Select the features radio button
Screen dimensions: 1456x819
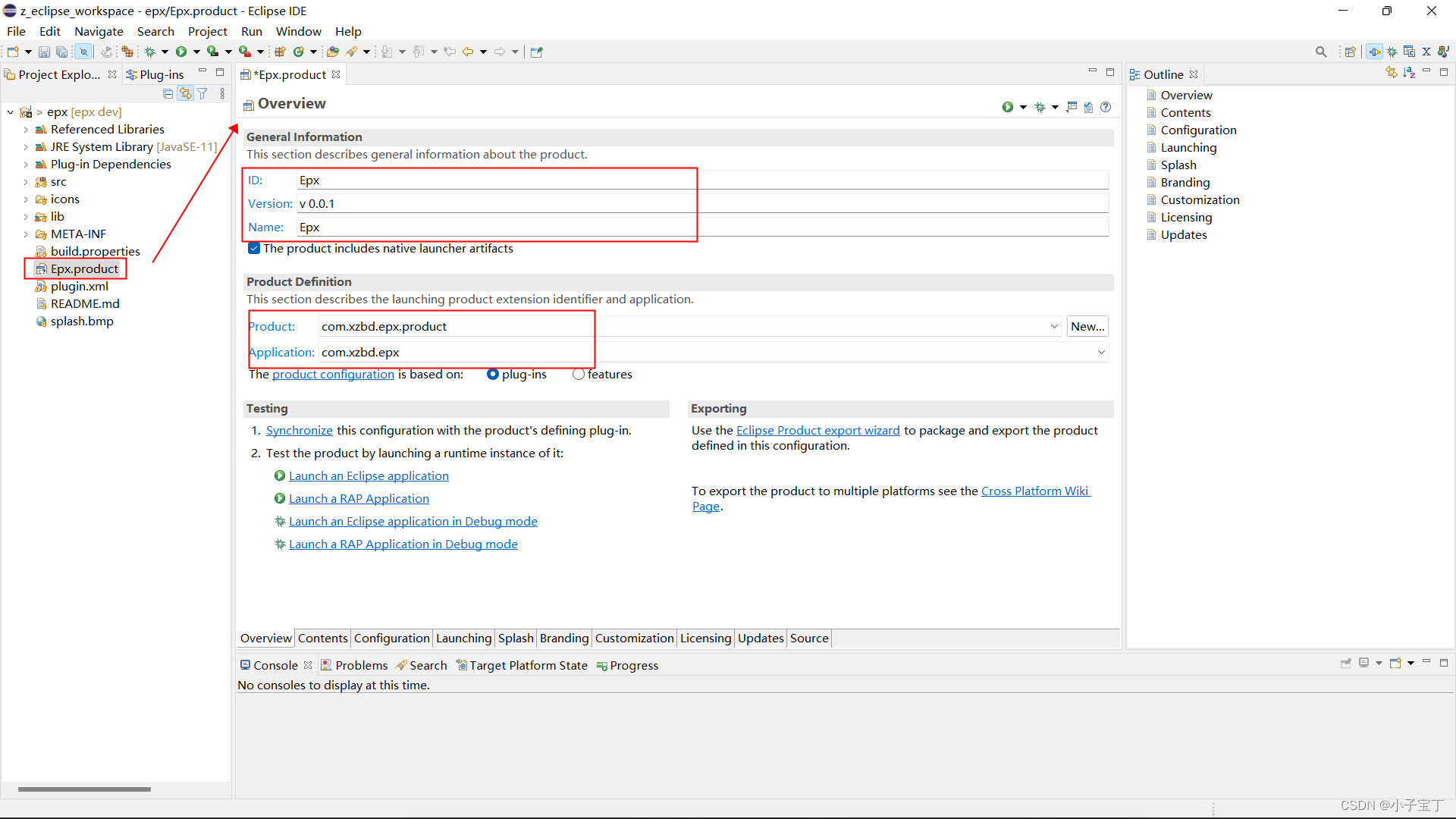click(578, 373)
